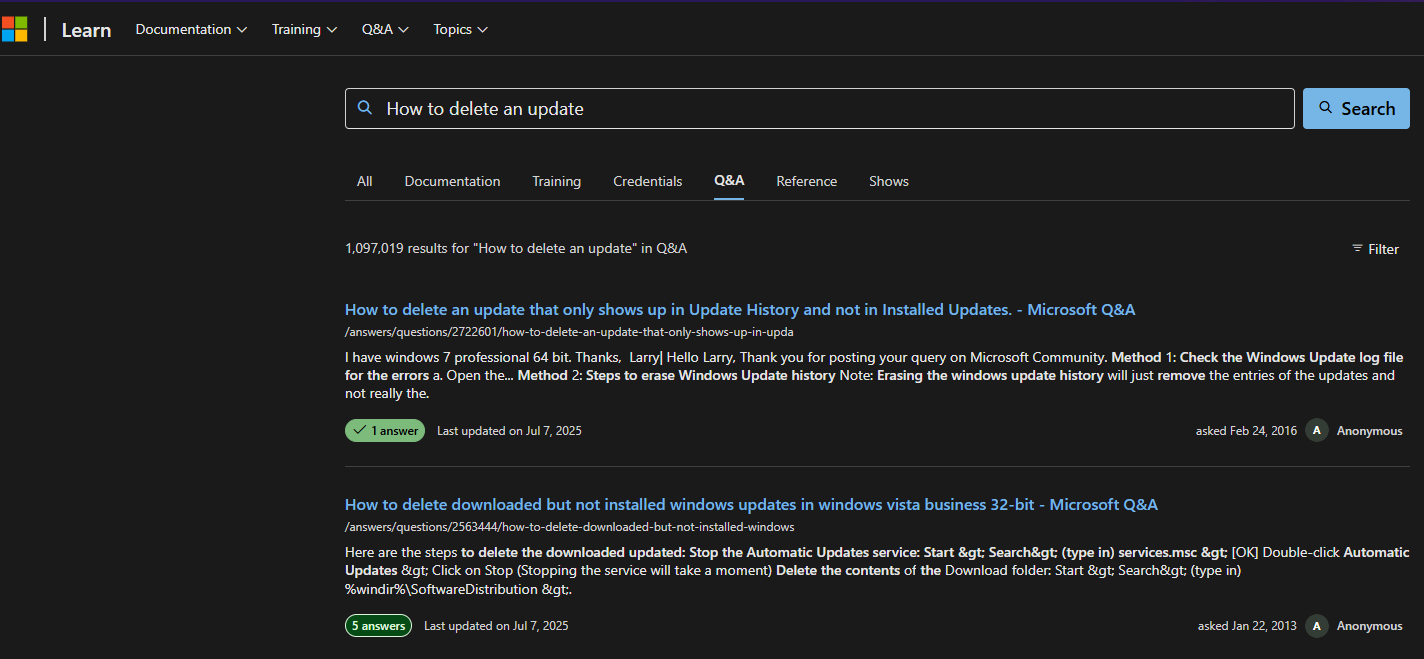Click the URL path /answers/questions/2563444
Screen dimensions: 1424x659
(569, 527)
